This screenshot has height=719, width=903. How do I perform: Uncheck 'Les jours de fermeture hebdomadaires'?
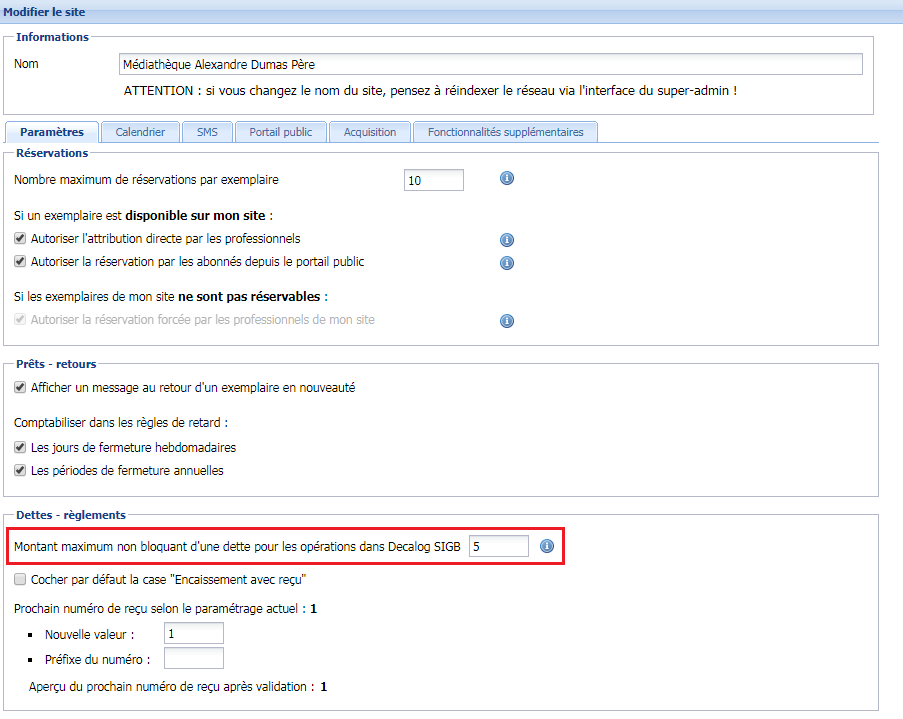[x=19, y=447]
